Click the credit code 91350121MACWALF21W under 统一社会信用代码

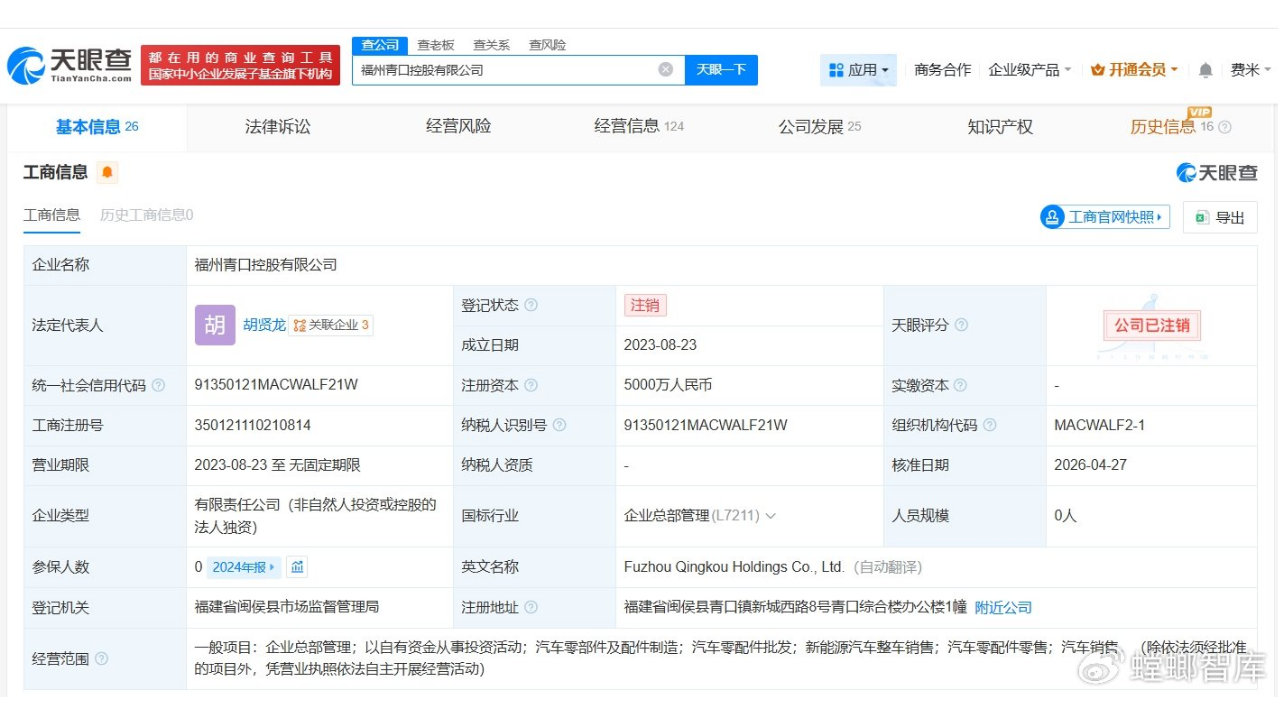point(277,385)
